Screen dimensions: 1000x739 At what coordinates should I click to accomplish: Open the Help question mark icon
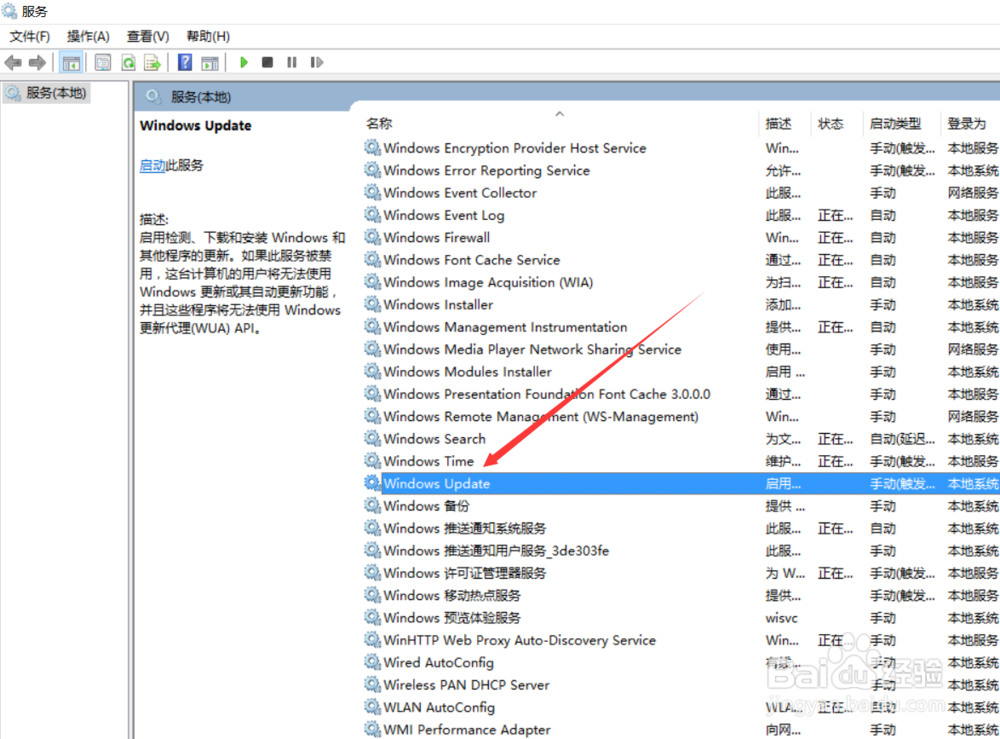coord(185,62)
